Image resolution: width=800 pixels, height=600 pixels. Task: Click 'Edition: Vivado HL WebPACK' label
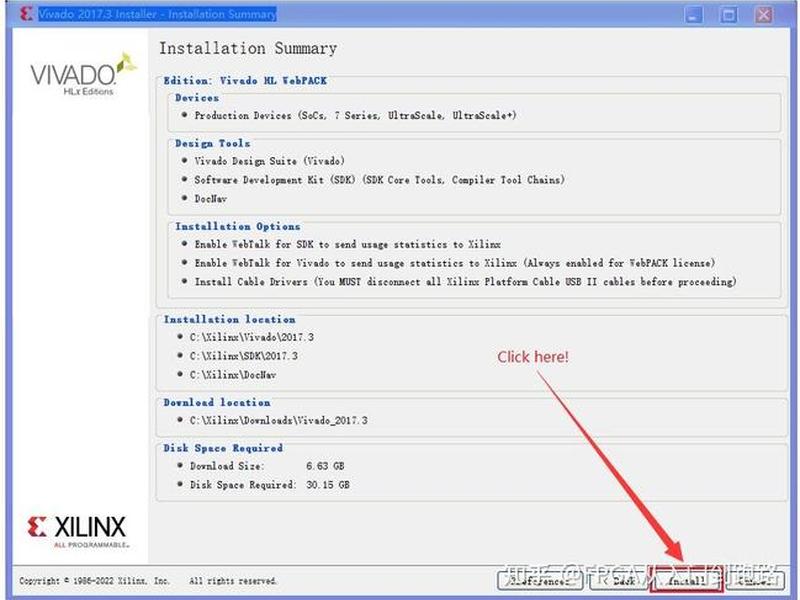point(245,81)
